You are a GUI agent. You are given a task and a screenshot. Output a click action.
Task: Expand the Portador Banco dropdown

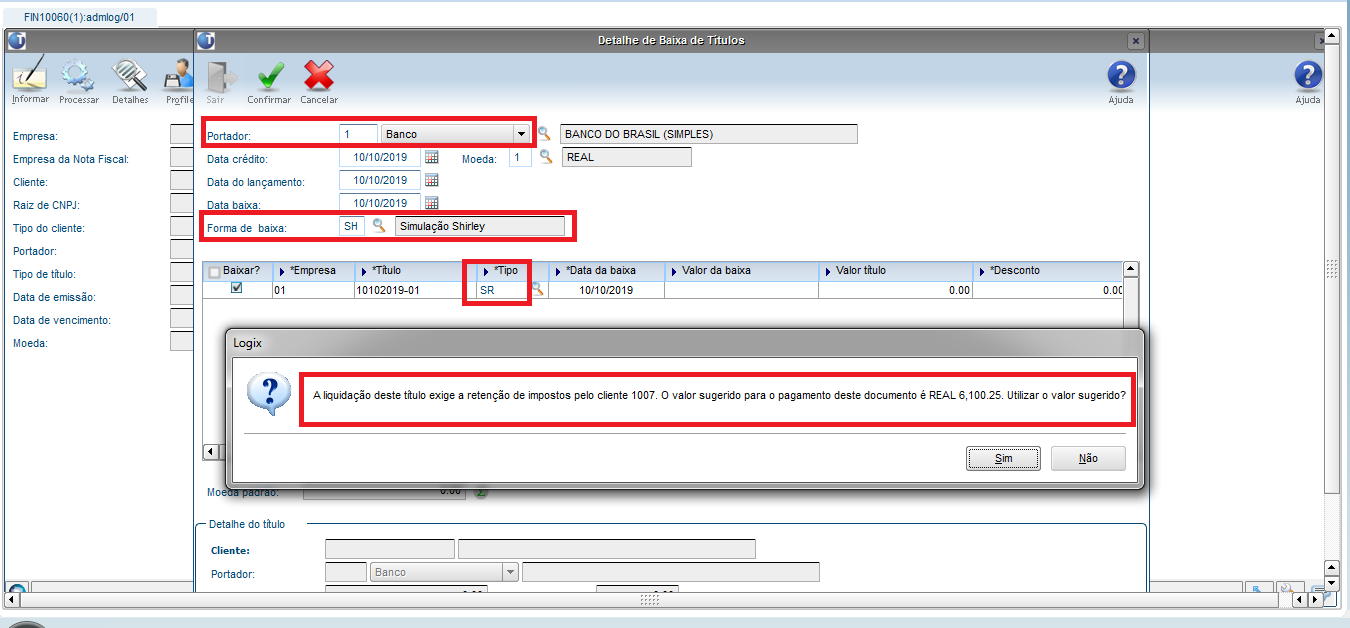[520, 134]
